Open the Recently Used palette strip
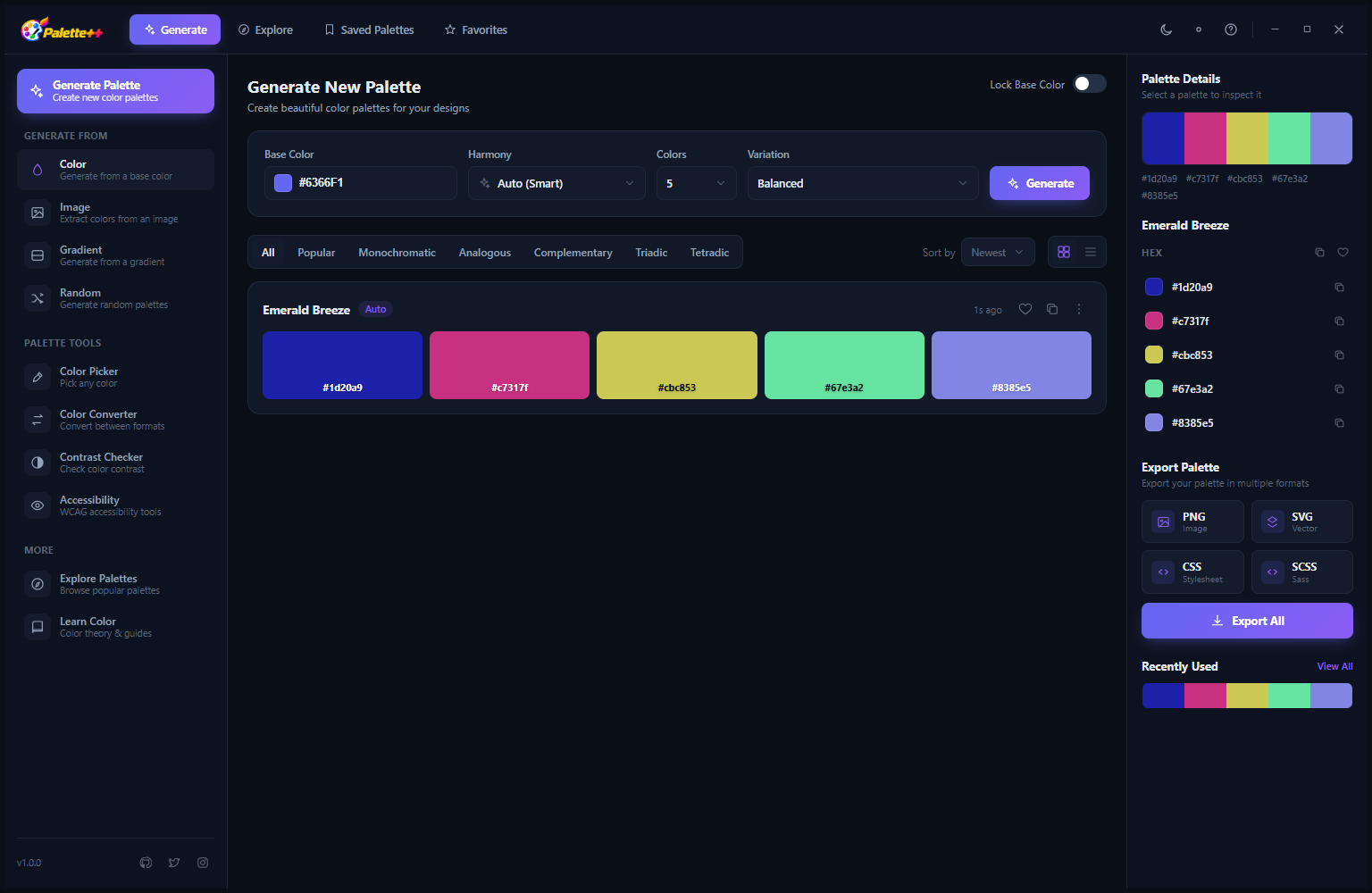Viewport: 1372px width, 893px height. (x=1247, y=696)
